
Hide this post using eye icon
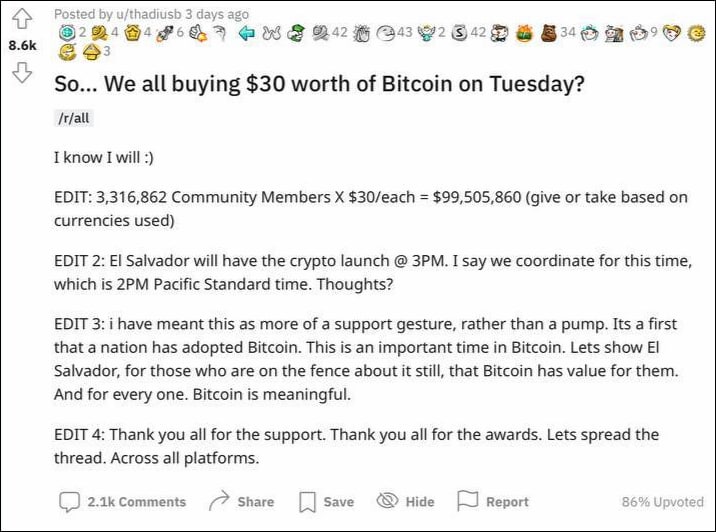pos(405,501)
